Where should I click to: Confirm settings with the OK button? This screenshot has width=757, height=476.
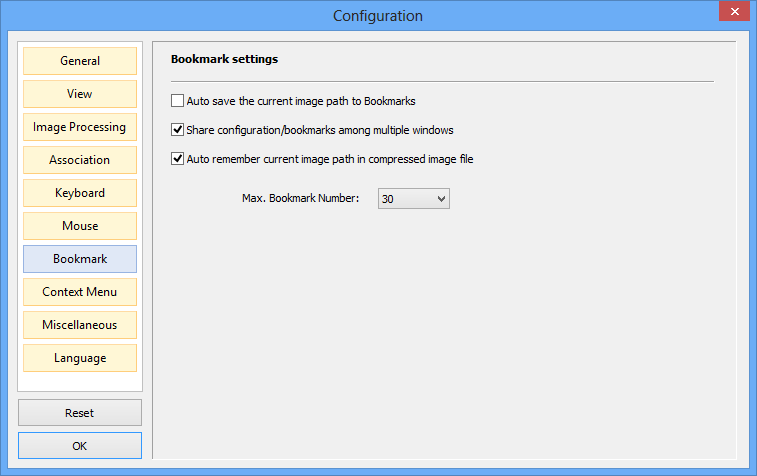tap(80, 446)
